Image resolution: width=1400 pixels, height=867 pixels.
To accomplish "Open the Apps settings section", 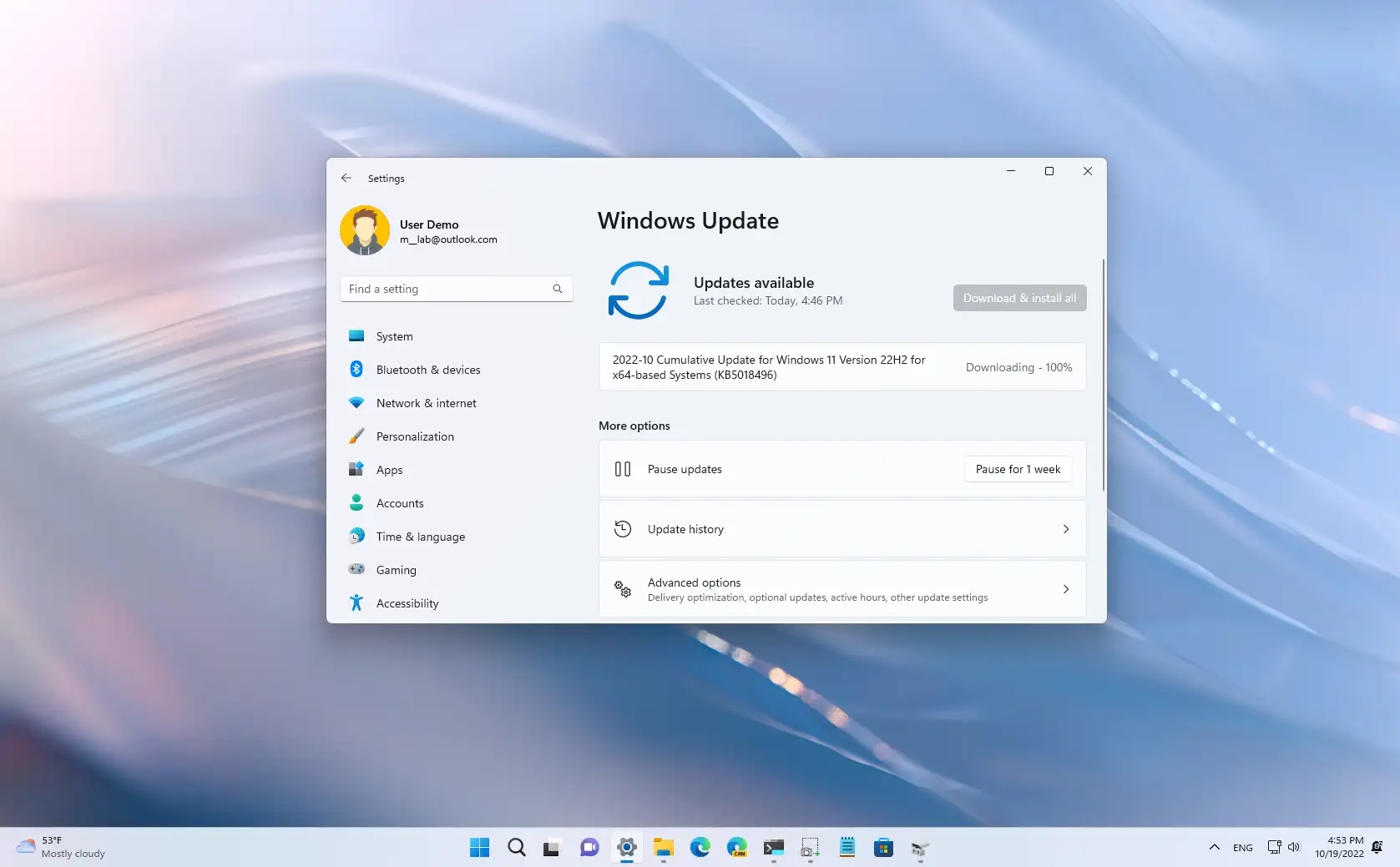I will (x=387, y=469).
